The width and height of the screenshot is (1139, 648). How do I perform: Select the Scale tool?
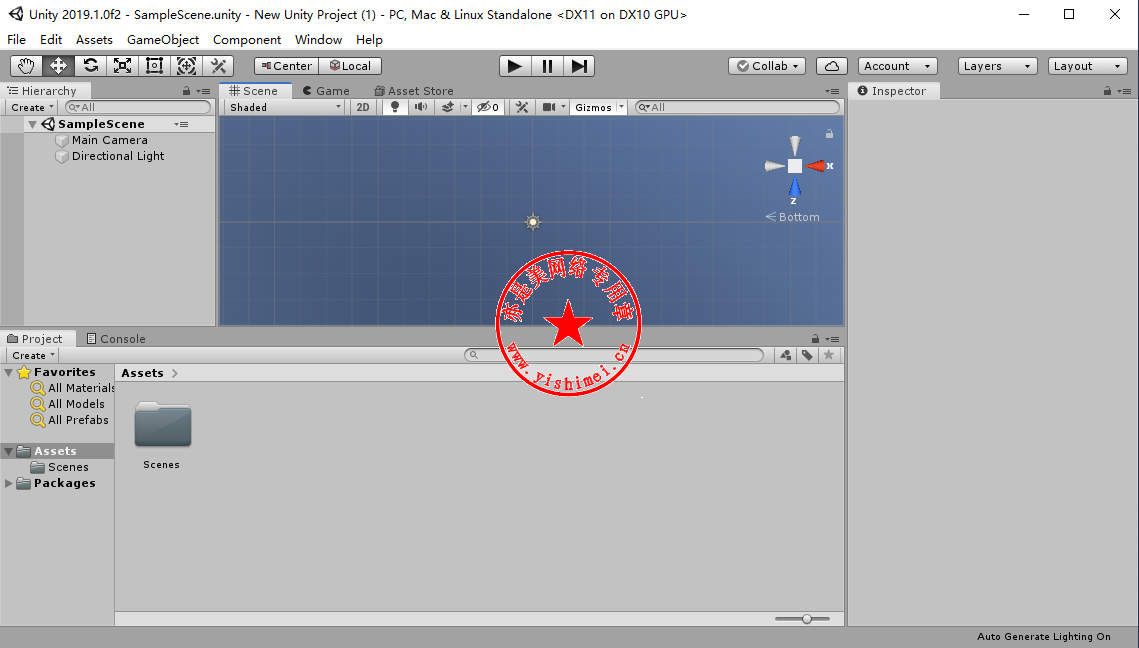coord(122,66)
